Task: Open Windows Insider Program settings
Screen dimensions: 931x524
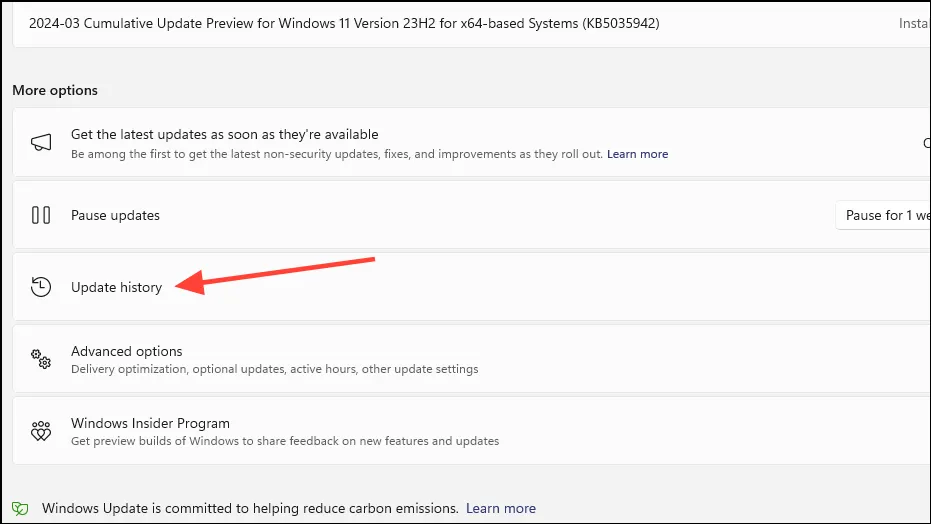Action: 471,431
